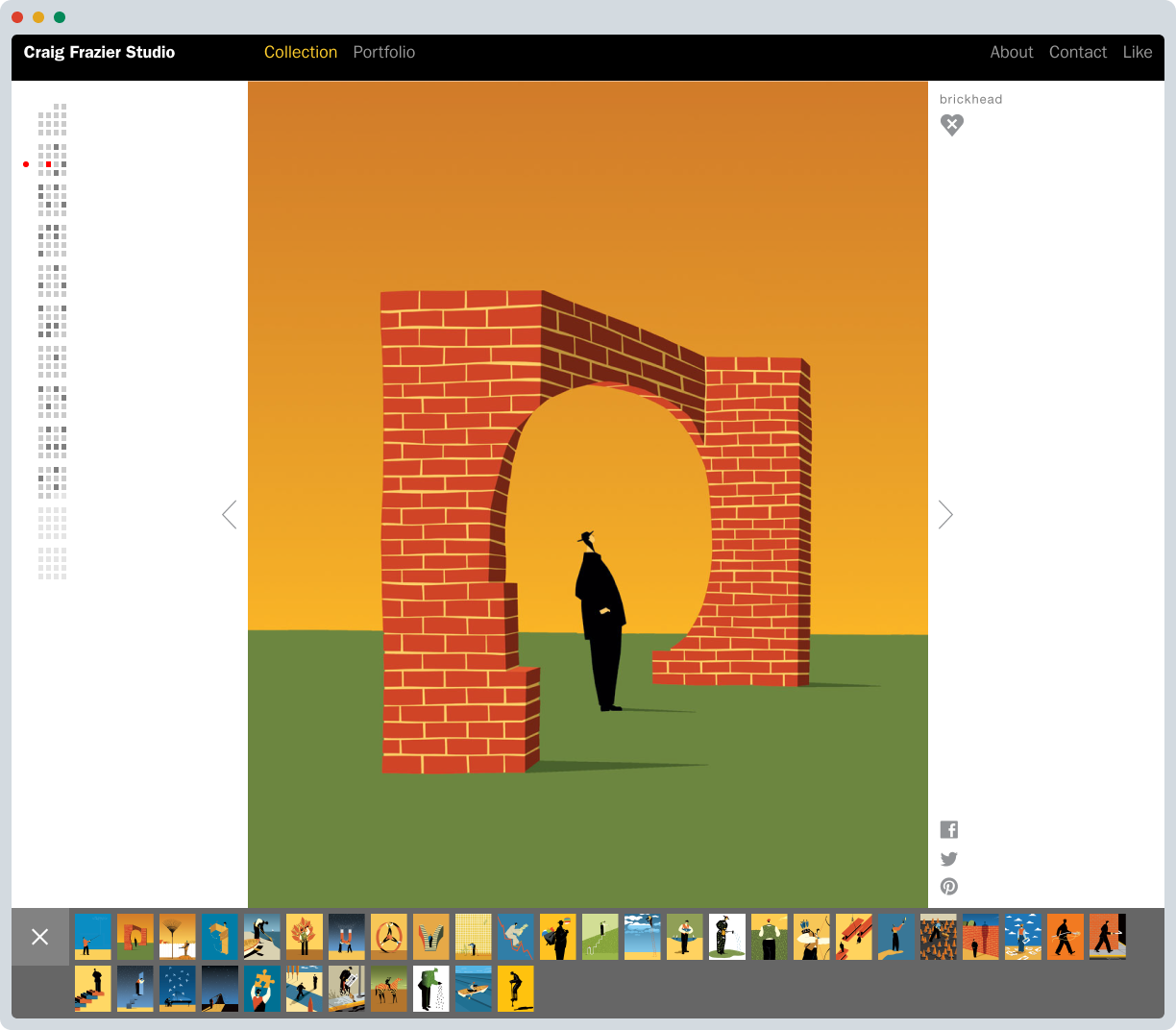Select the traffic cones crowd thumbnail

tap(939, 937)
